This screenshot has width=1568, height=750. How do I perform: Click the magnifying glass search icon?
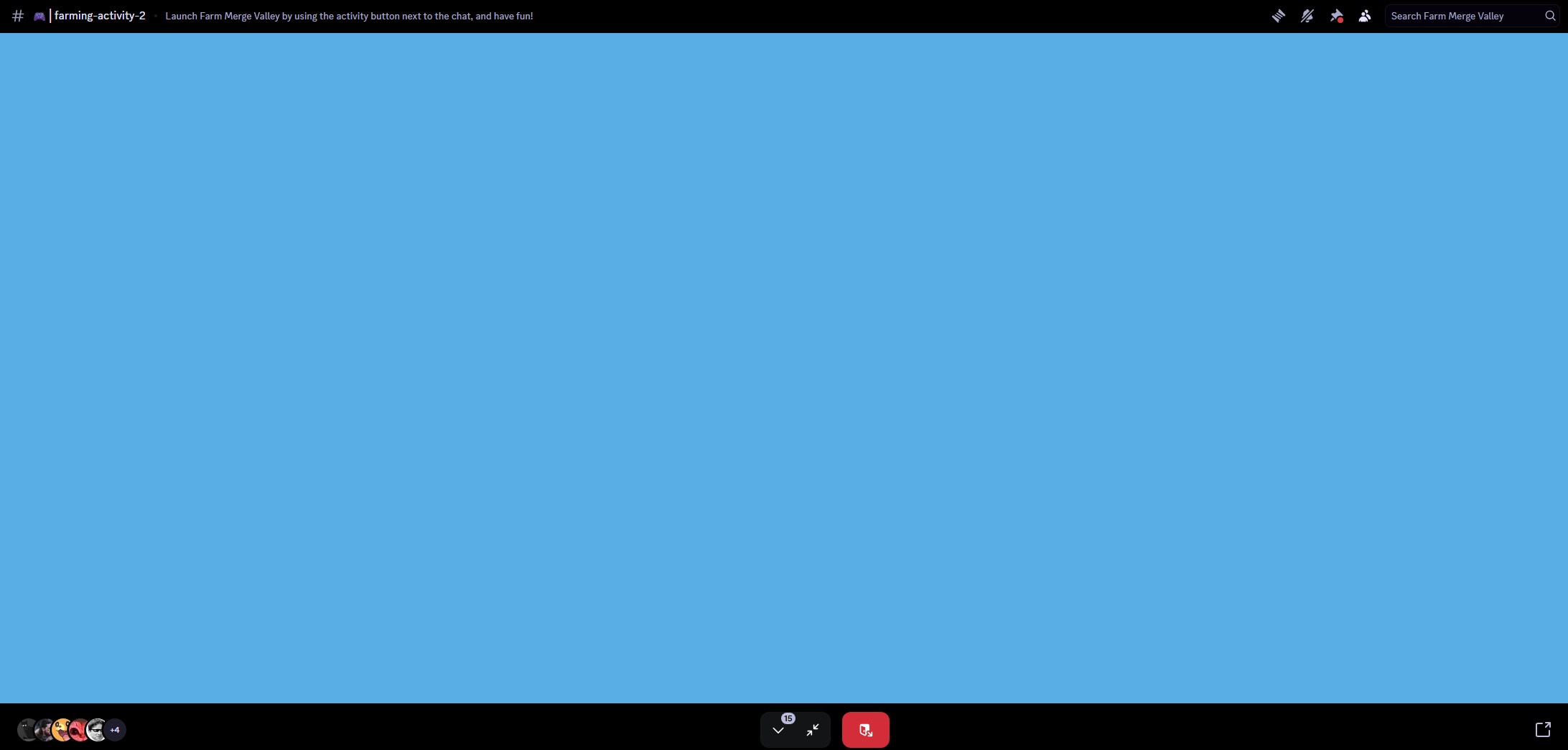pyautogui.click(x=1550, y=16)
